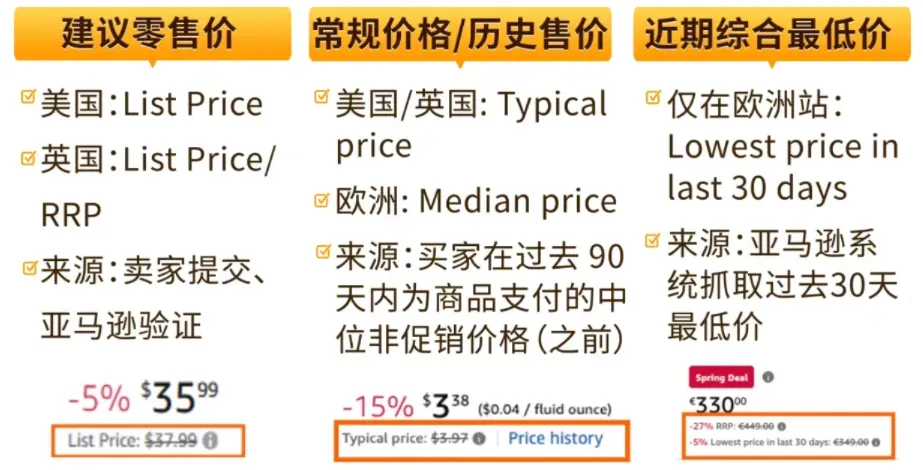Toggle checkbox beside 来源: 买家在过去 90 天
923x470 pixels.
[323, 252]
